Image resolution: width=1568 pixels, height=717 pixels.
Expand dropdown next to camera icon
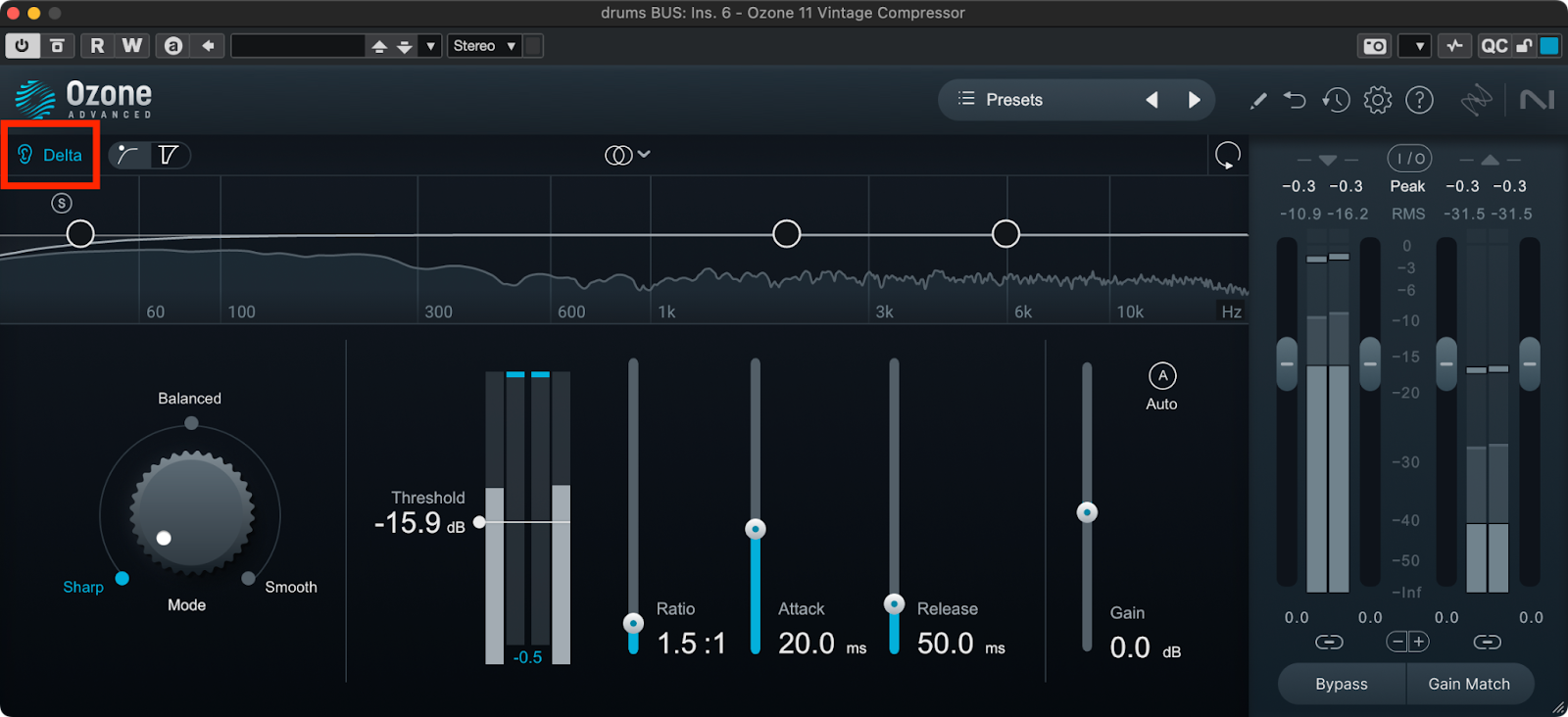point(1416,46)
